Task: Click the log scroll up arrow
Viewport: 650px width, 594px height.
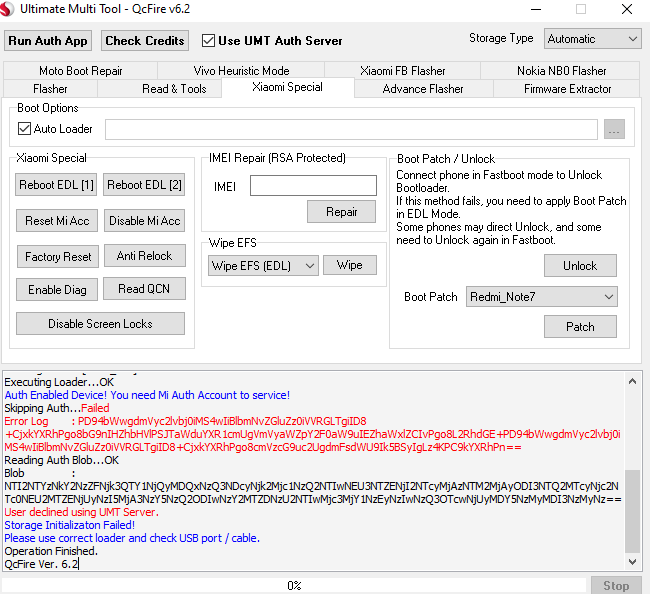Action: pyautogui.click(x=632, y=381)
